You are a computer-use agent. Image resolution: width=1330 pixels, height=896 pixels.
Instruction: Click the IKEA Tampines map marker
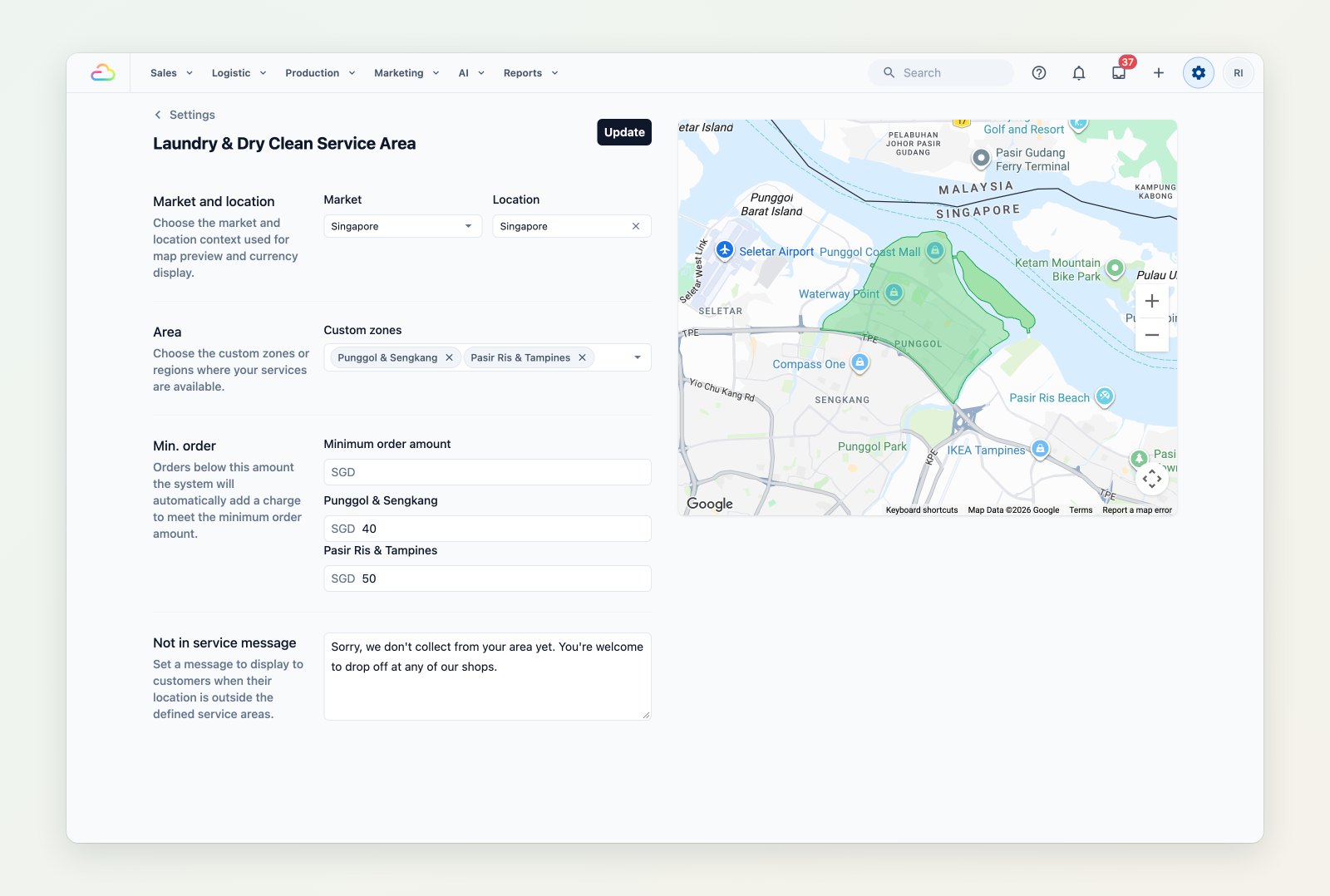1040,449
